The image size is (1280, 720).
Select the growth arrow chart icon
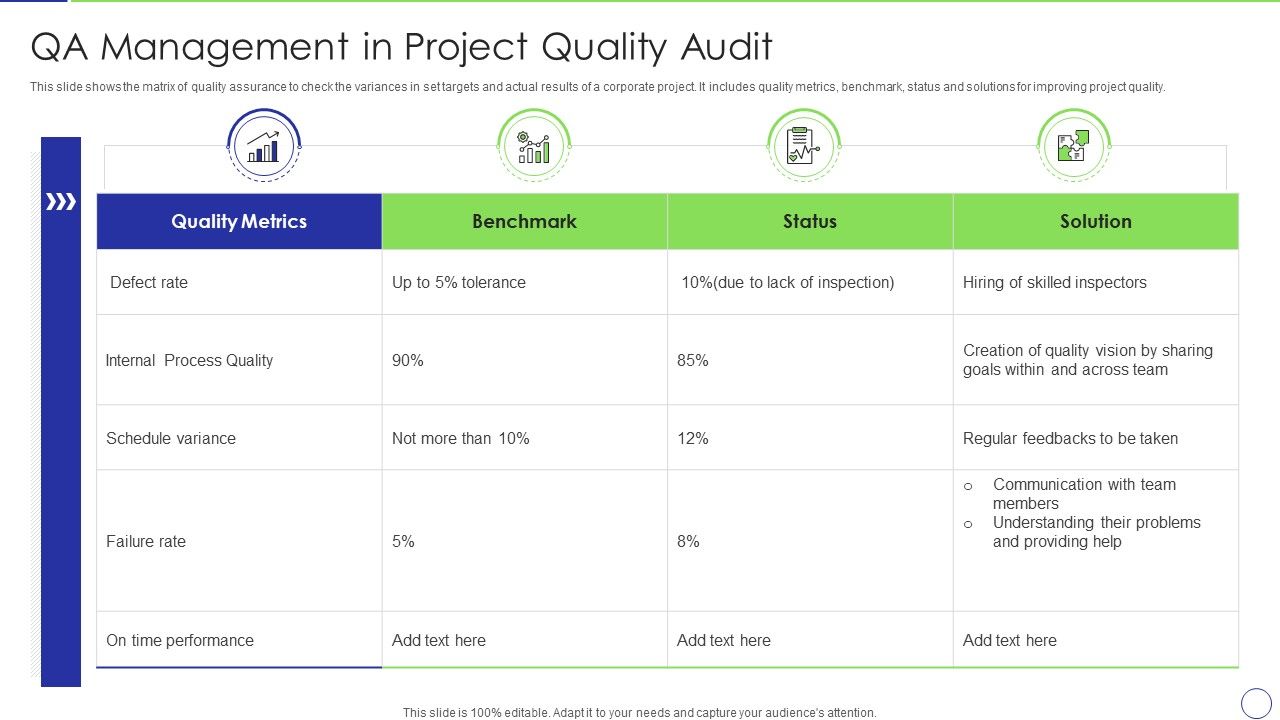262,146
